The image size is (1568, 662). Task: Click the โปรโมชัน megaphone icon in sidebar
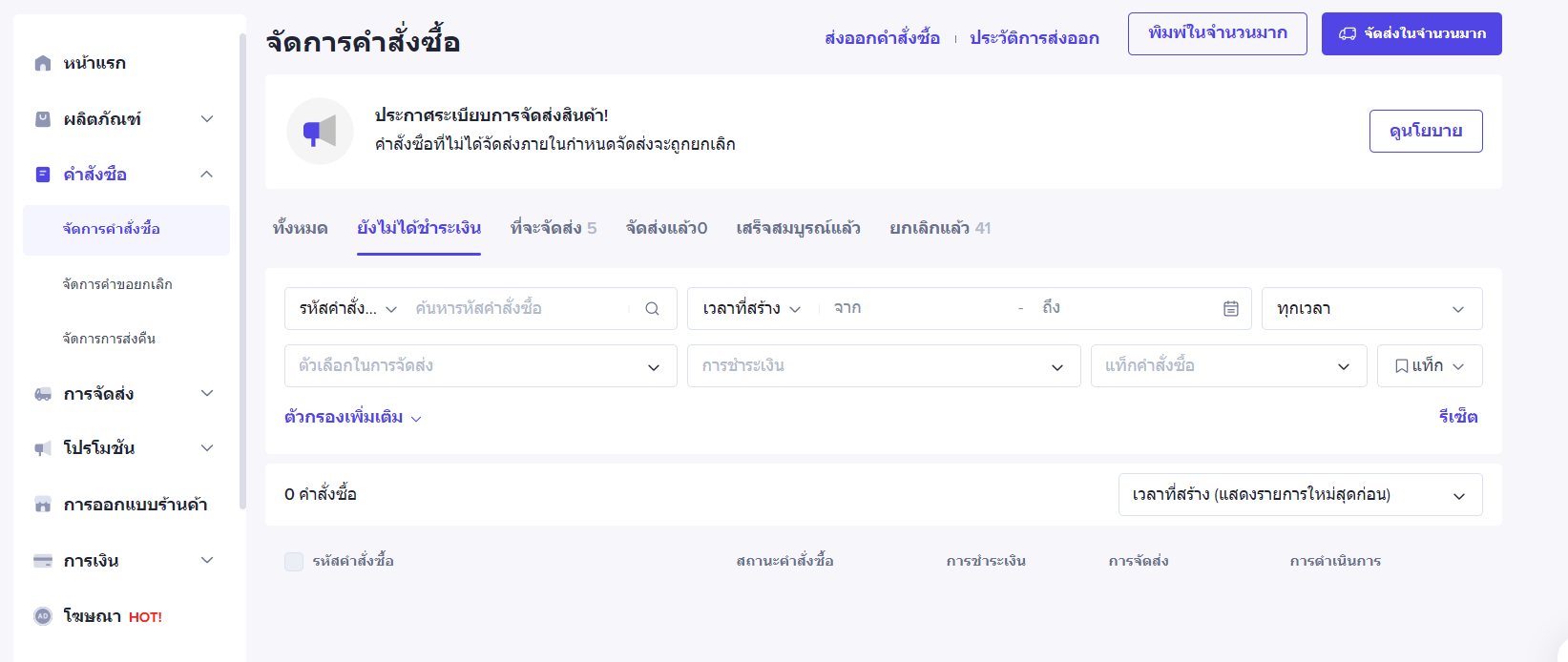point(43,448)
